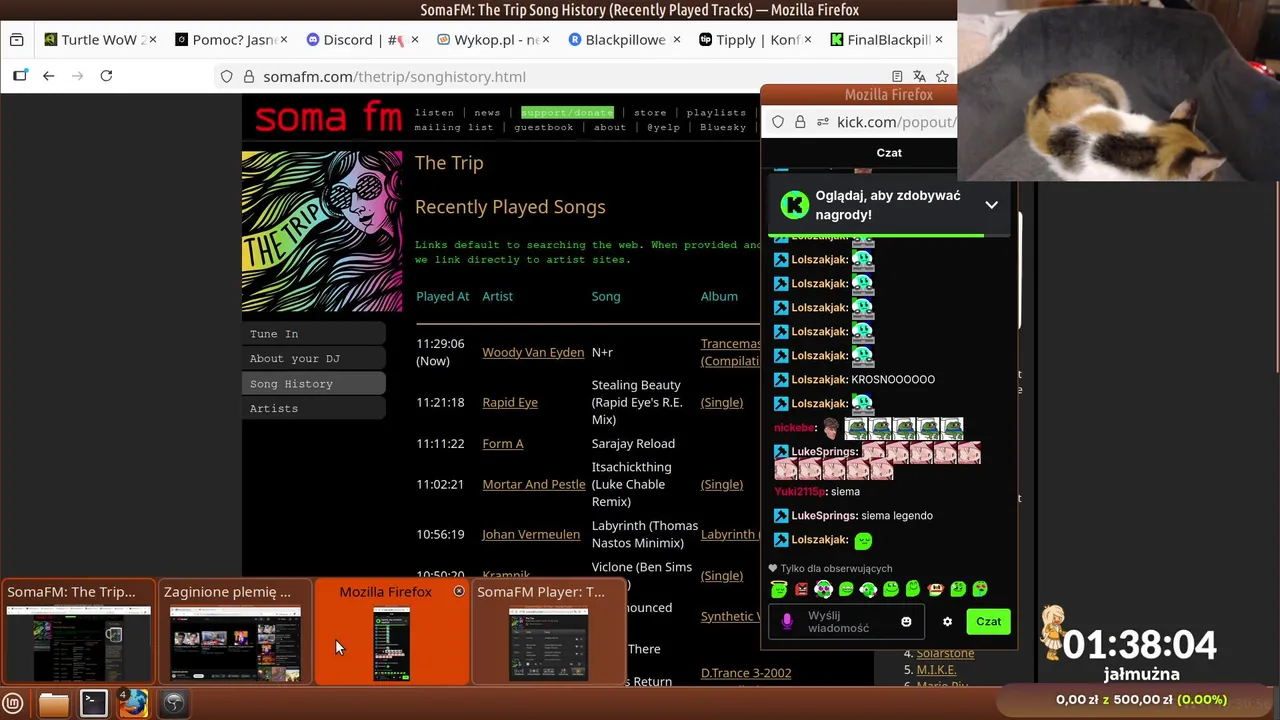
Task: Select 'Zaginione plemię' window preview
Action: (x=235, y=632)
